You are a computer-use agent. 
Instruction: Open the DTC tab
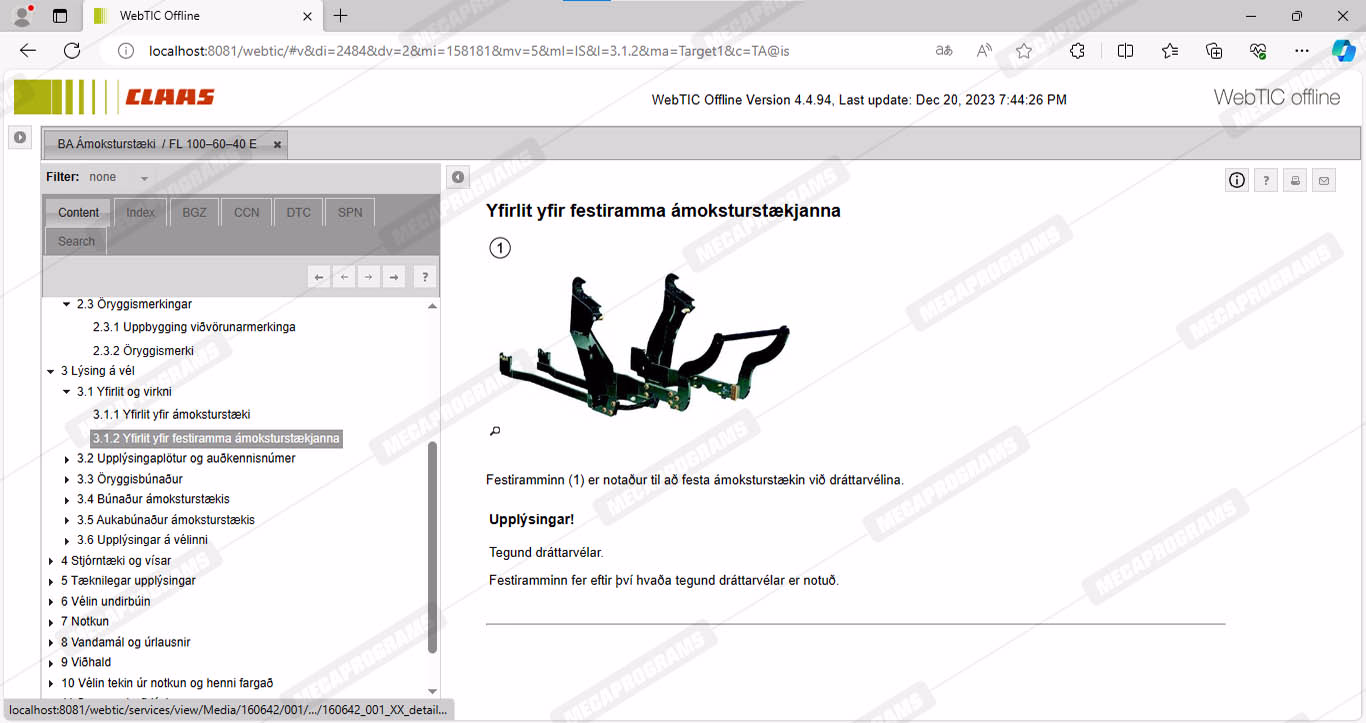298,212
